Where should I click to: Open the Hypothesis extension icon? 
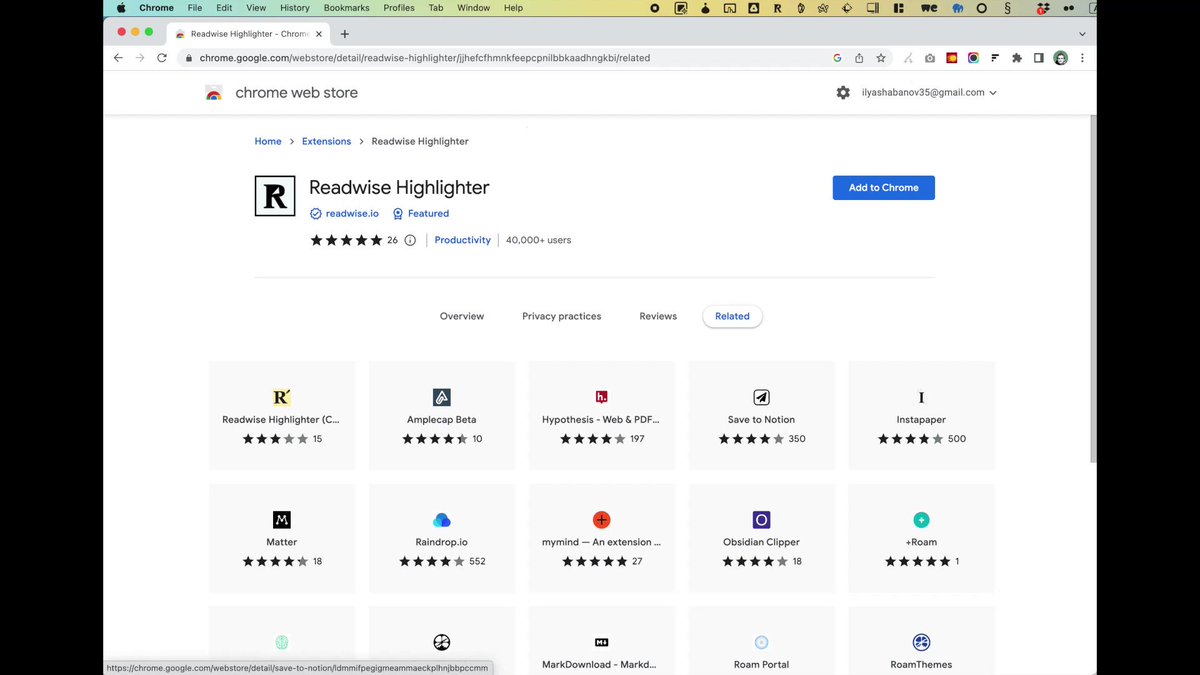pos(601,397)
